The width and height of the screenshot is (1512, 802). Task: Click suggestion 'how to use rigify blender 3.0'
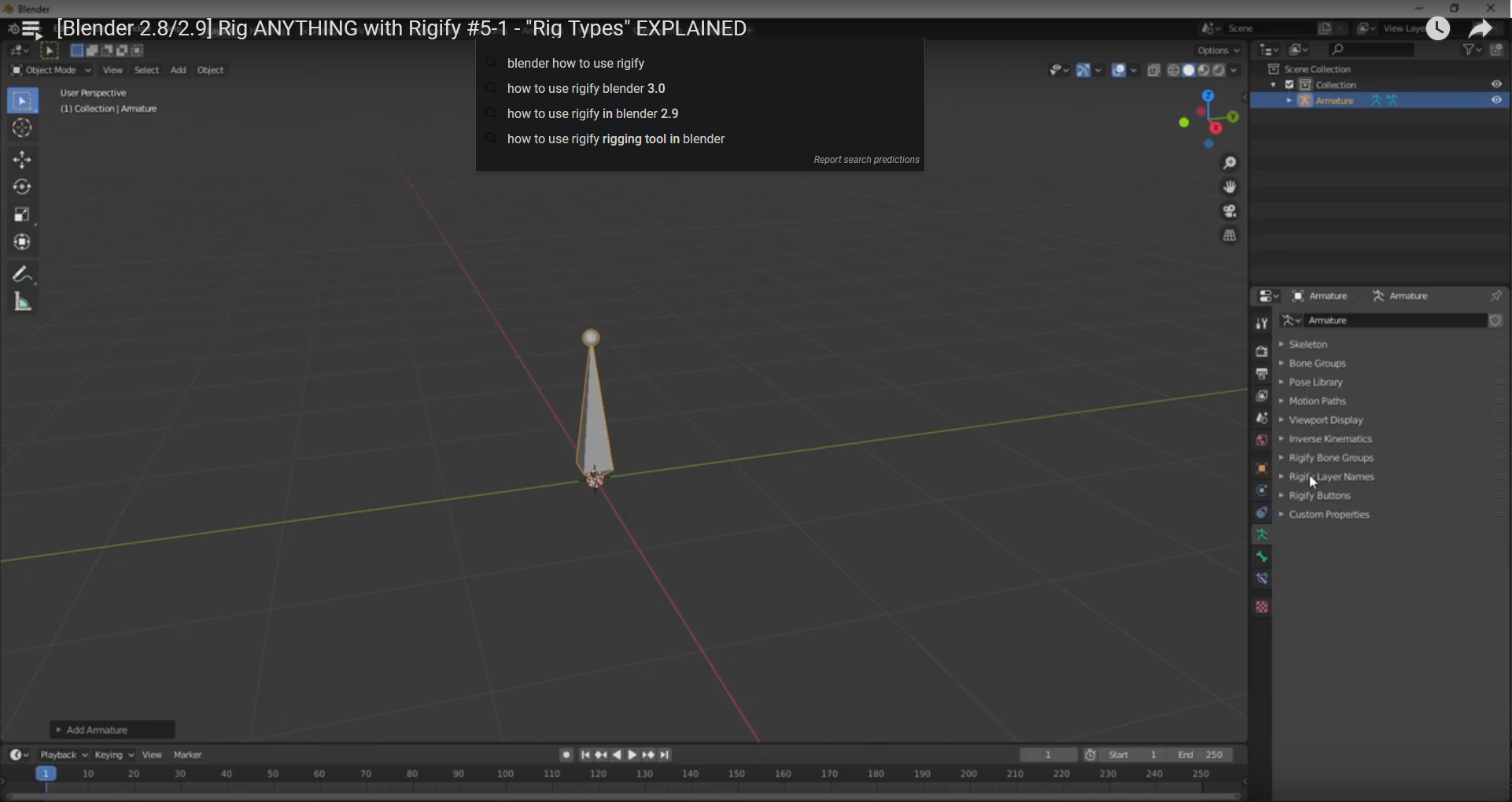click(x=586, y=89)
